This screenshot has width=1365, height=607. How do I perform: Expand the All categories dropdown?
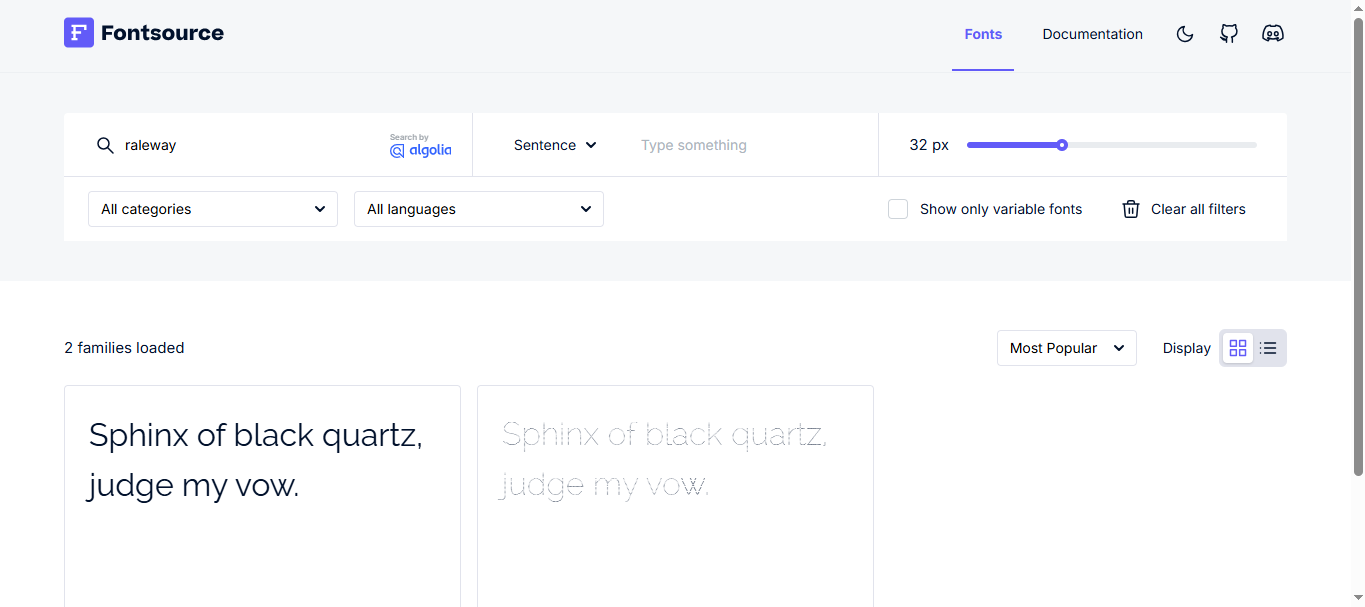coord(213,209)
